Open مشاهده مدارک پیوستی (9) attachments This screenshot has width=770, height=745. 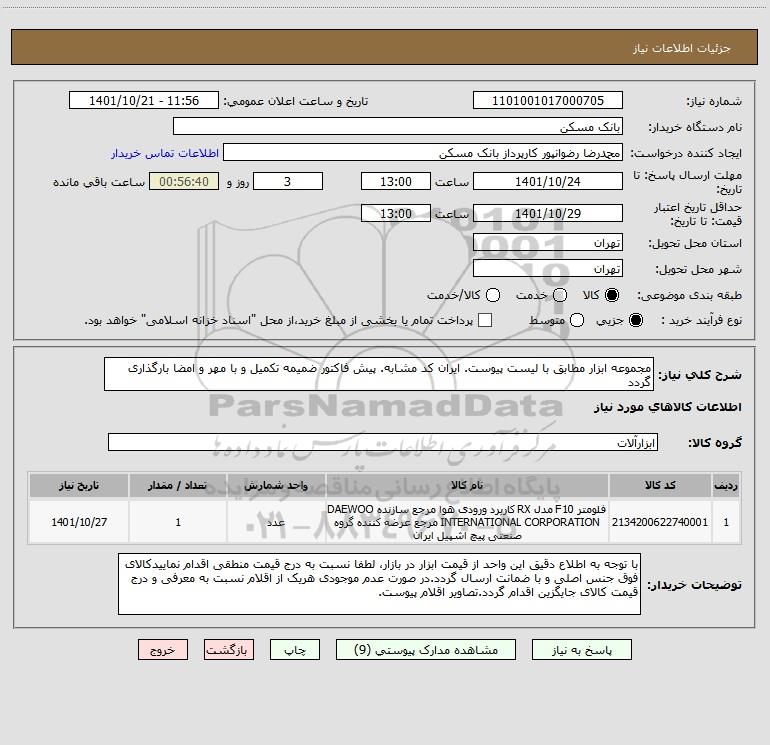(426, 650)
